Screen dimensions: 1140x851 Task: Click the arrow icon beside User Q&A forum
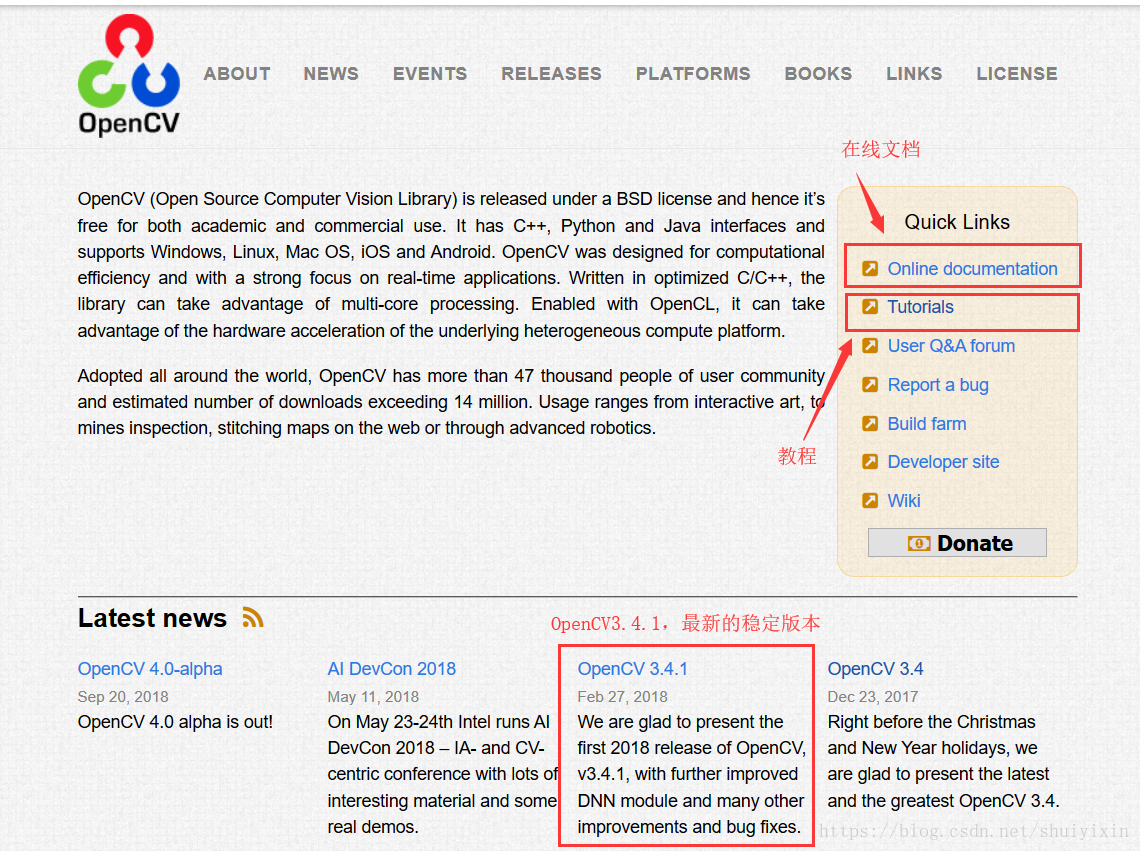(x=870, y=345)
